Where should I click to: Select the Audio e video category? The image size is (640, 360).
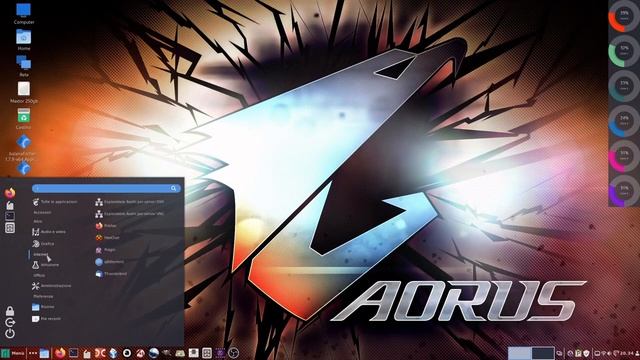(x=49, y=232)
